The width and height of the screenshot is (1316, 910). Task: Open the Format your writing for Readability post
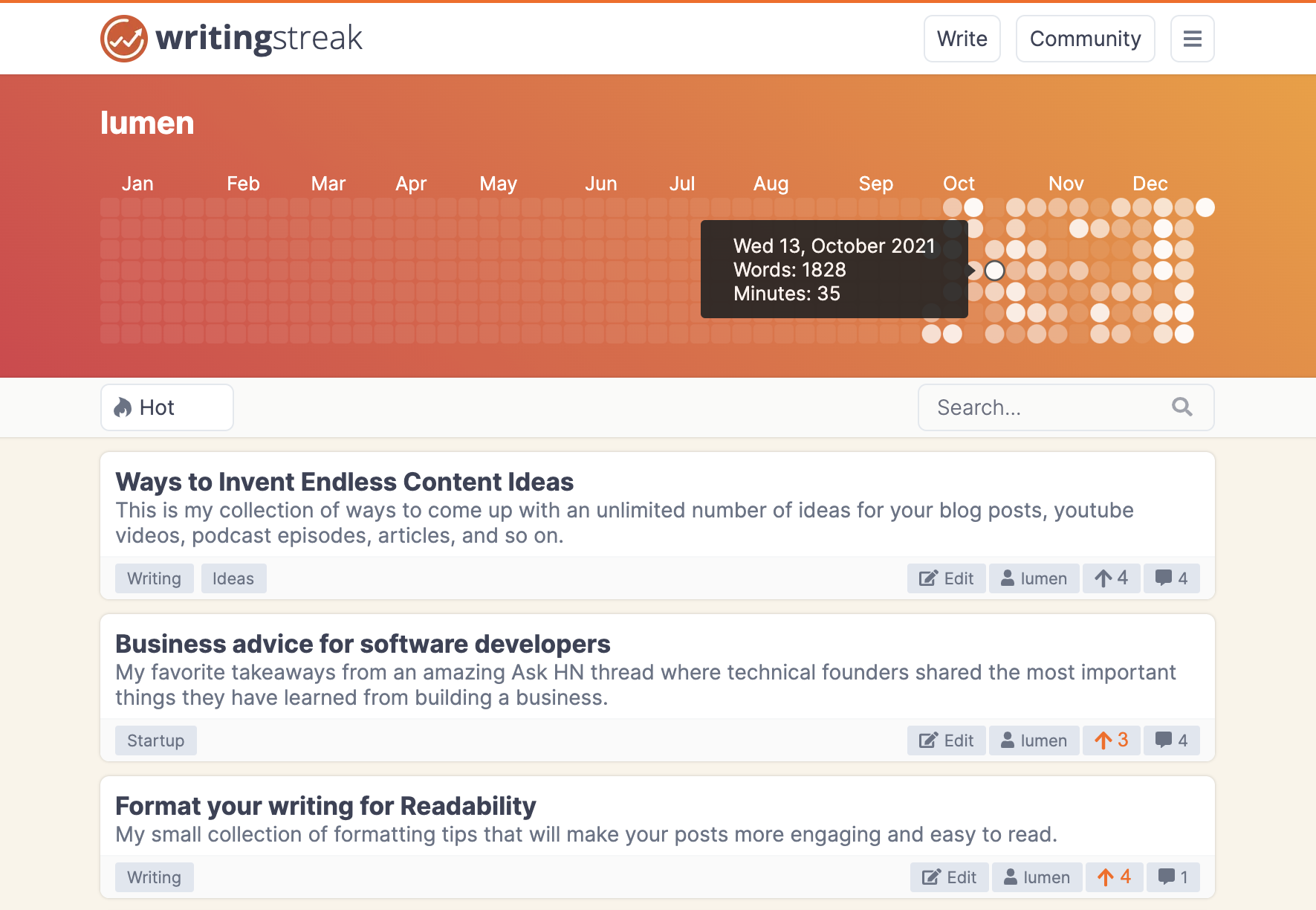[x=325, y=806]
